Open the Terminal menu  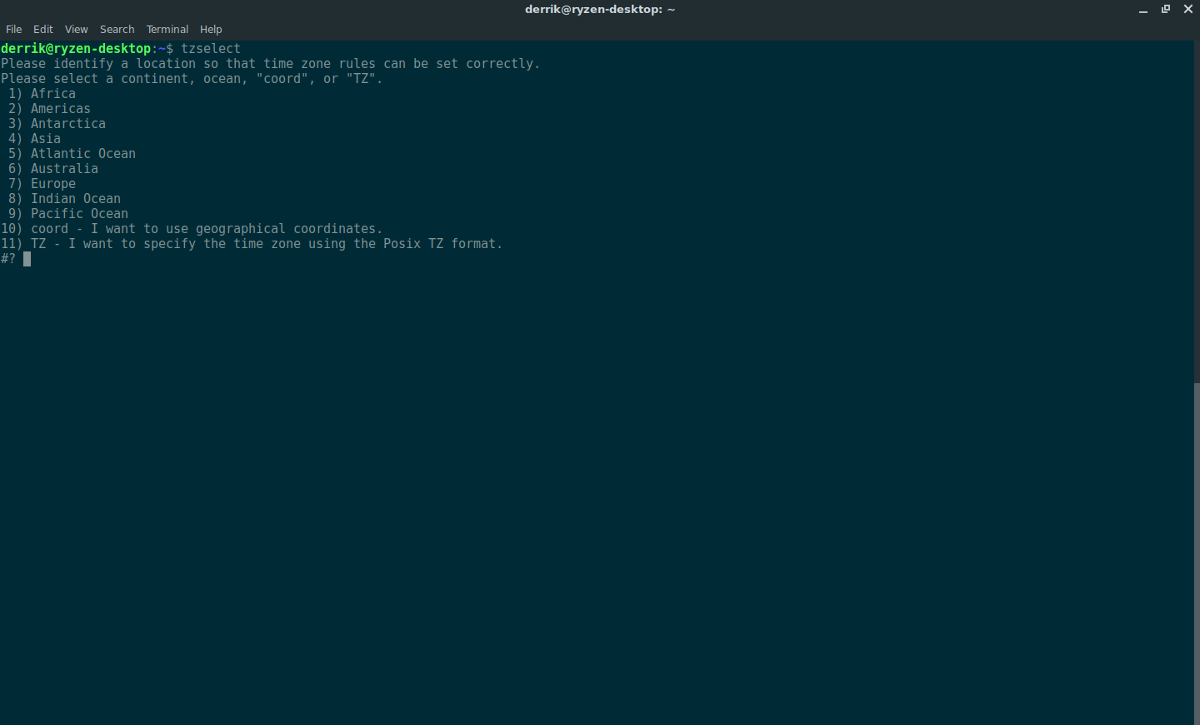167,29
